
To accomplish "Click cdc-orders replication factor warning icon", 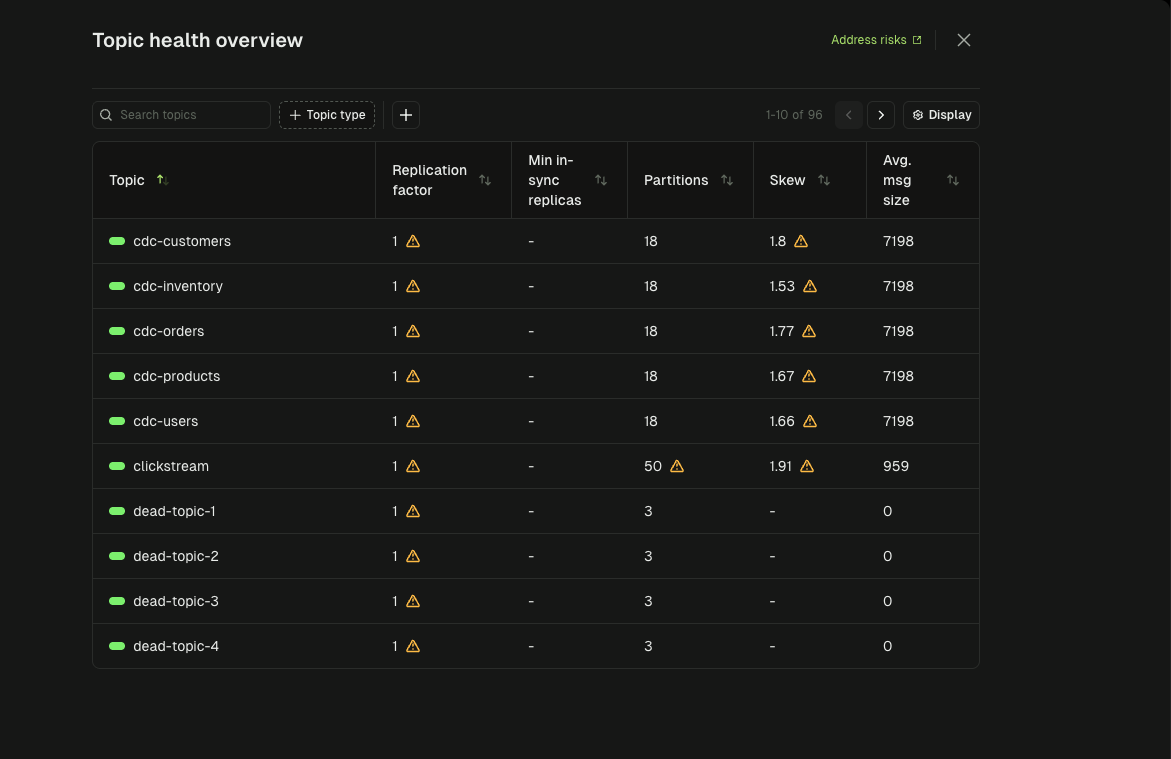I will (413, 331).
